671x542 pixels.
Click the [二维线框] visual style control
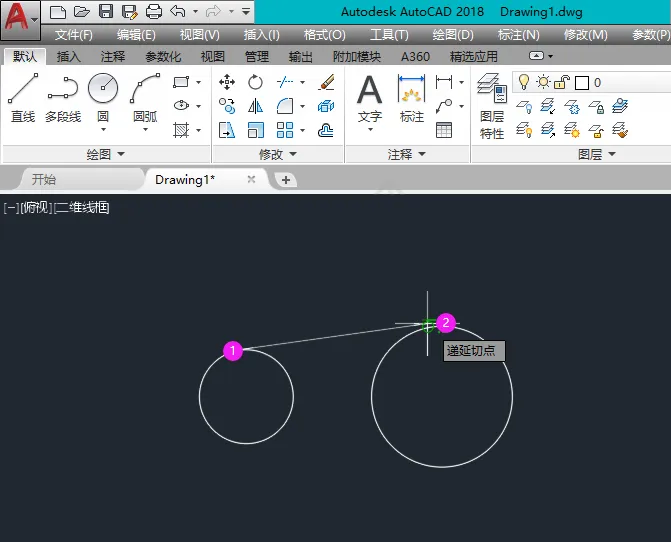click(81, 208)
